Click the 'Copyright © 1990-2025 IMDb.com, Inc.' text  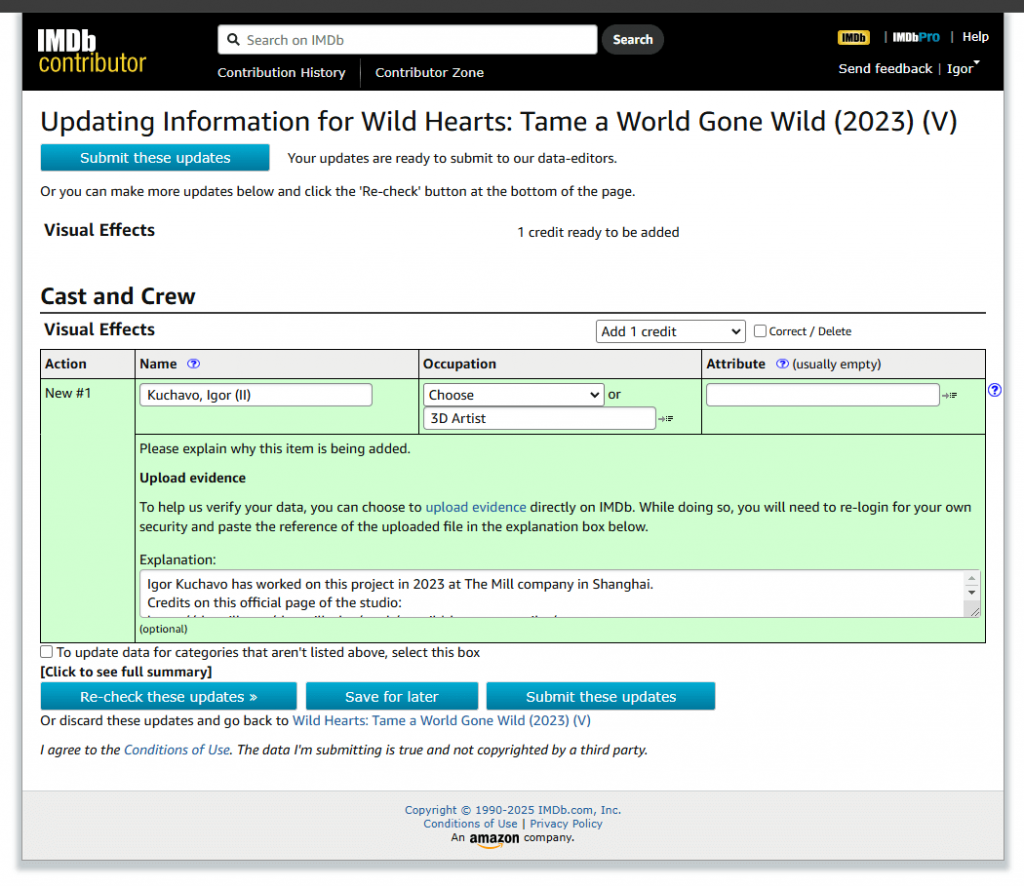coord(513,810)
